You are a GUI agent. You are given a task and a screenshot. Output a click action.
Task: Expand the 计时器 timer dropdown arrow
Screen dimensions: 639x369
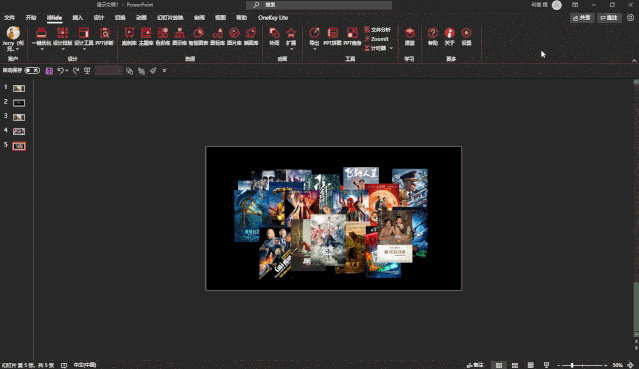[x=391, y=49]
